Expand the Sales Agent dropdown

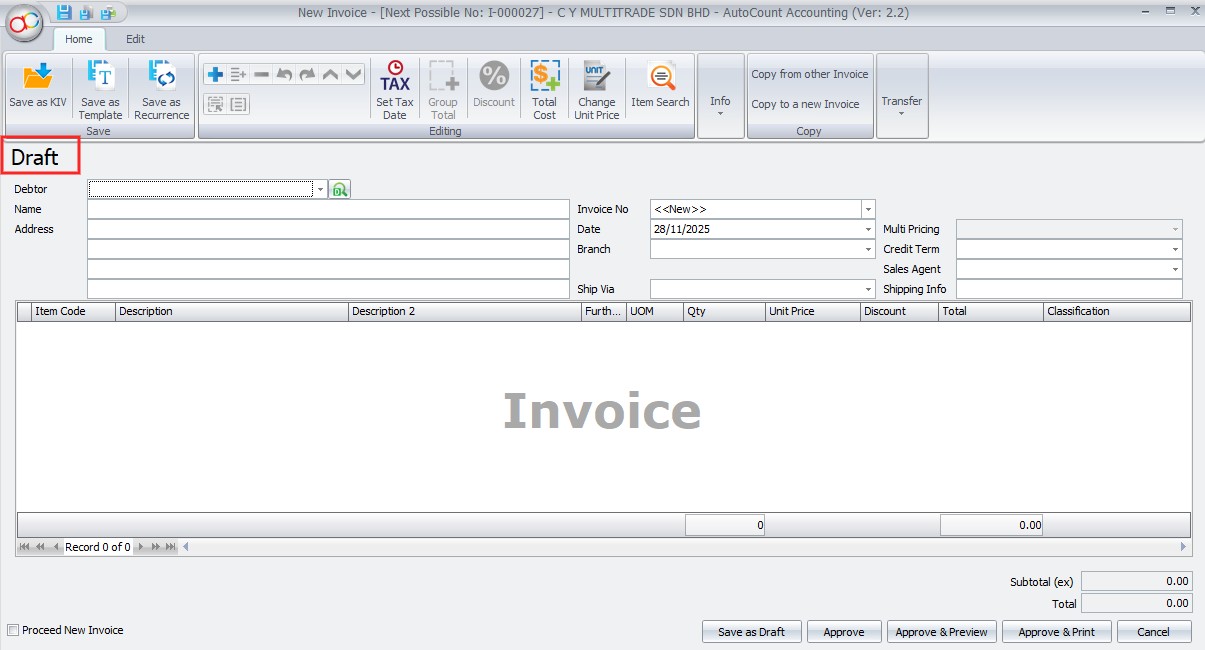coord(1175,269)
